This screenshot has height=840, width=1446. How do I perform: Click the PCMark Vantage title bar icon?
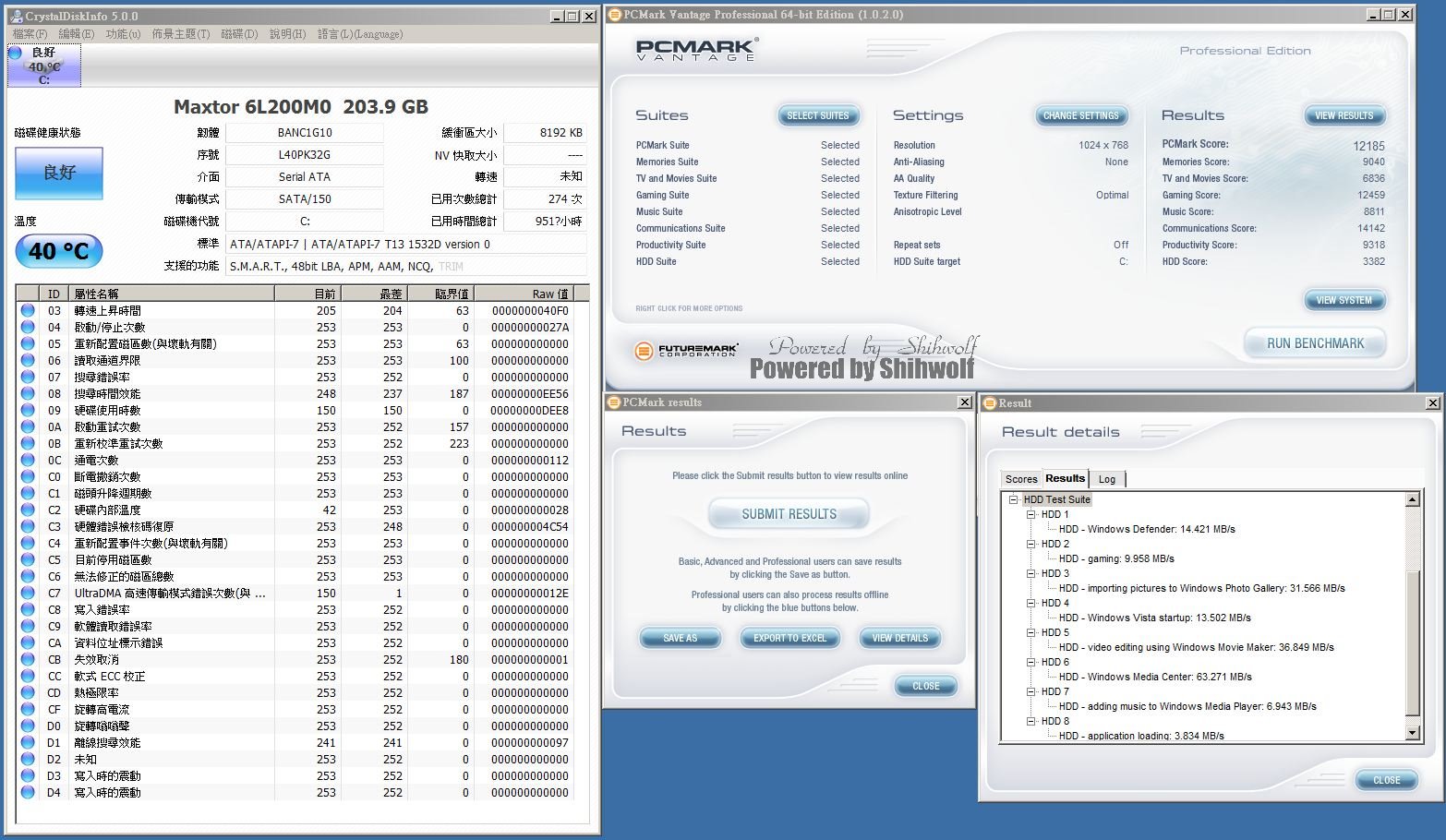615,15
